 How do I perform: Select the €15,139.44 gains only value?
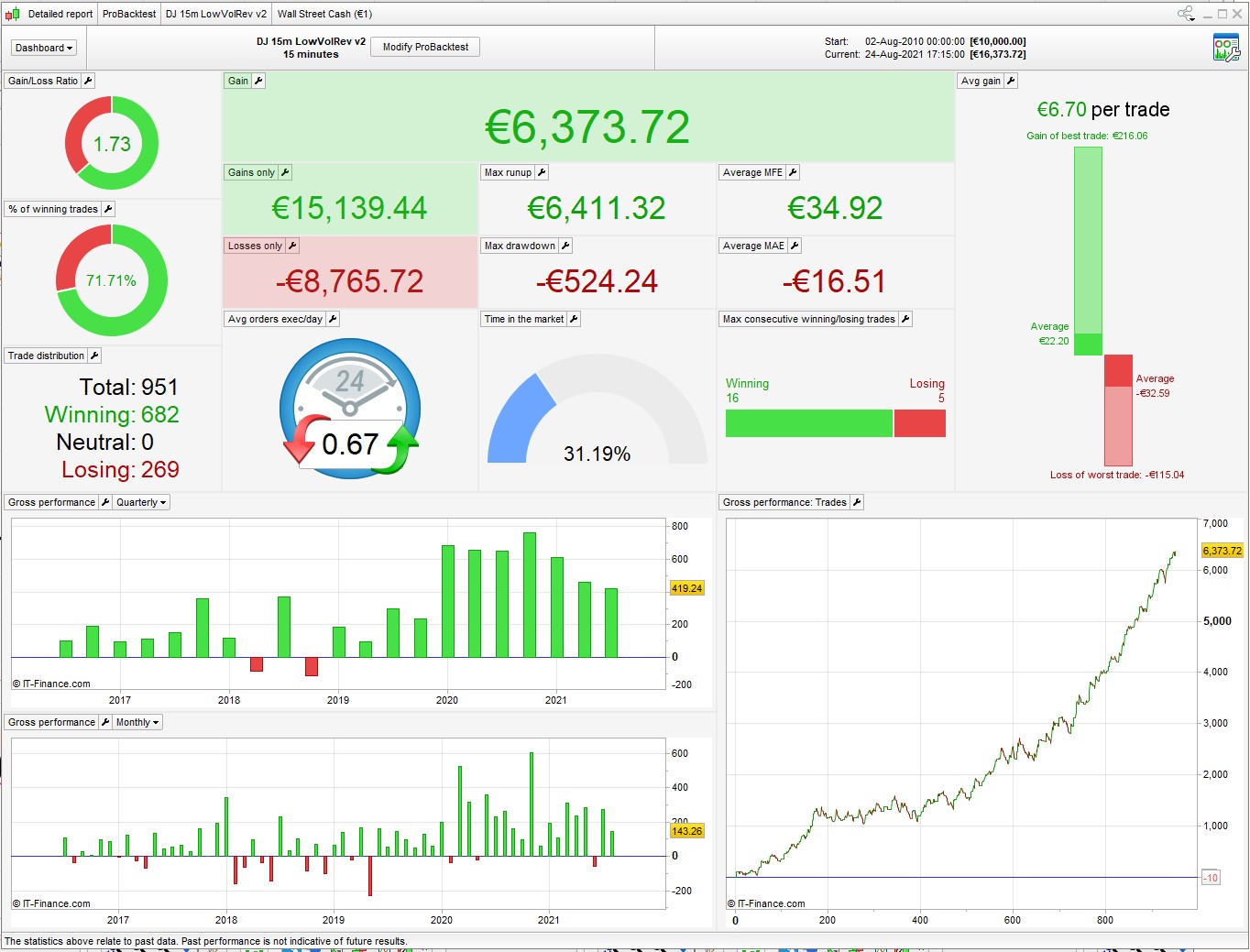[349, 208]
